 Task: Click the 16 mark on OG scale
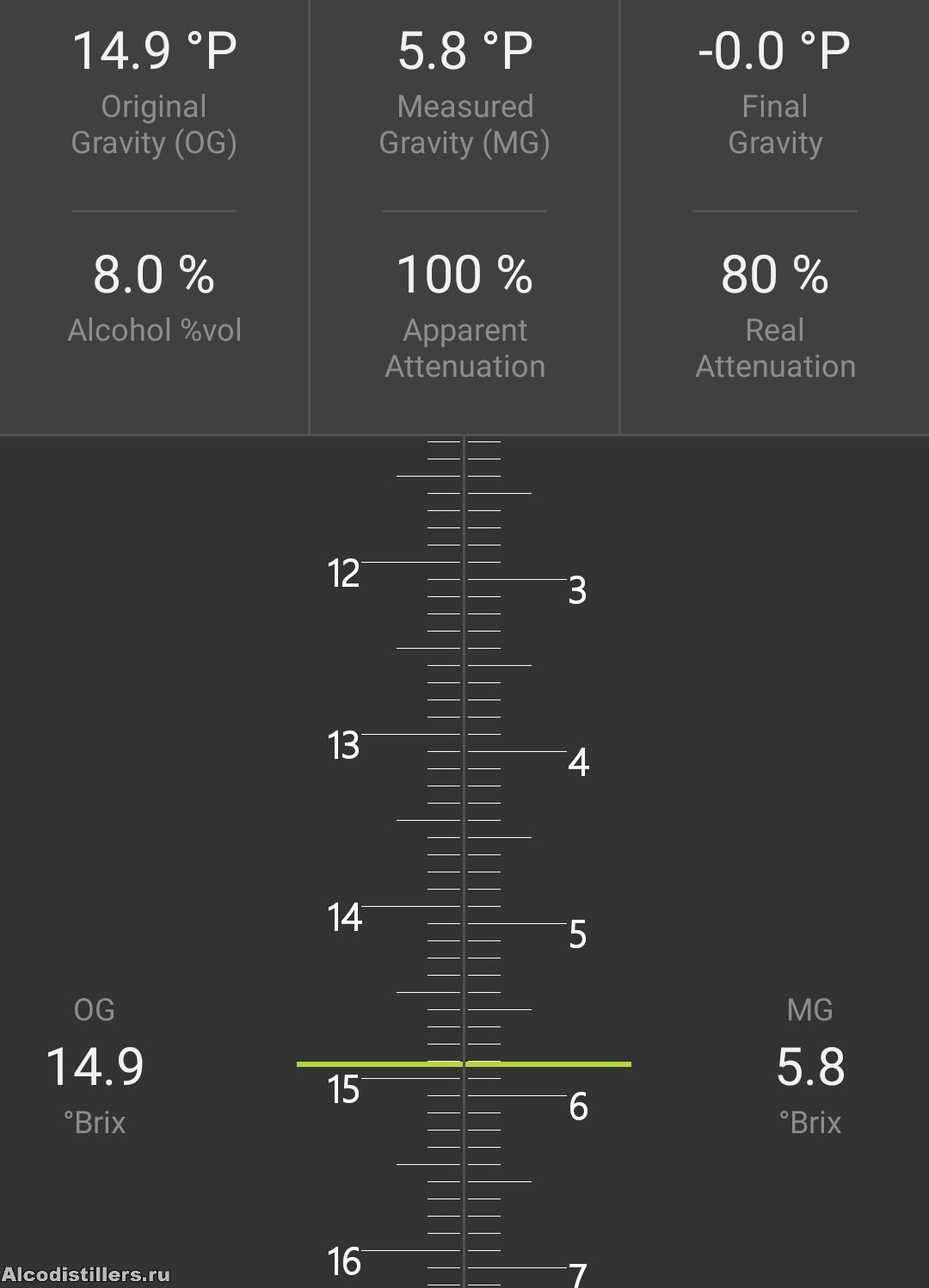tap(343, 1261)
